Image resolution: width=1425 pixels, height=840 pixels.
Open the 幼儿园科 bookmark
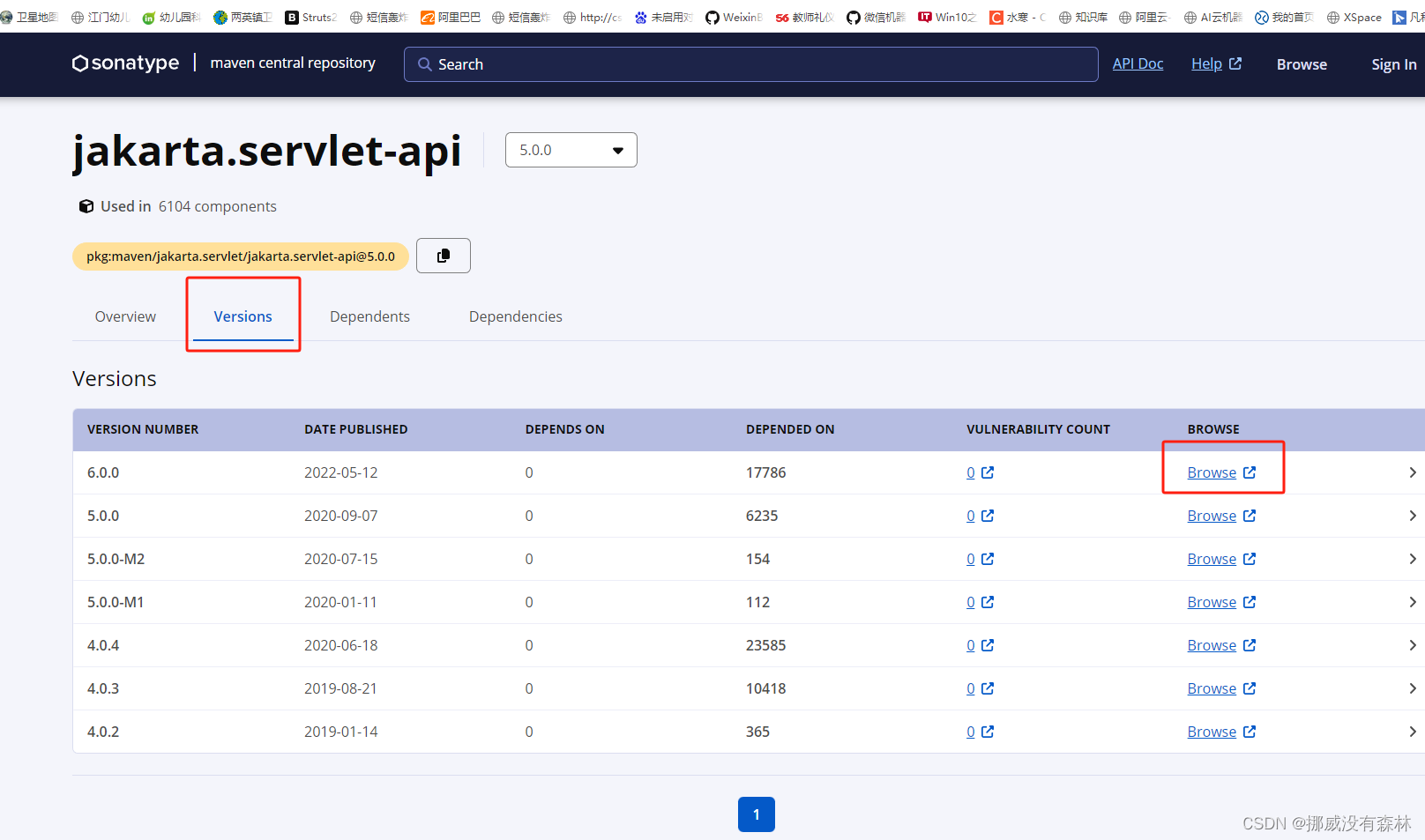(x=171, y=17)
